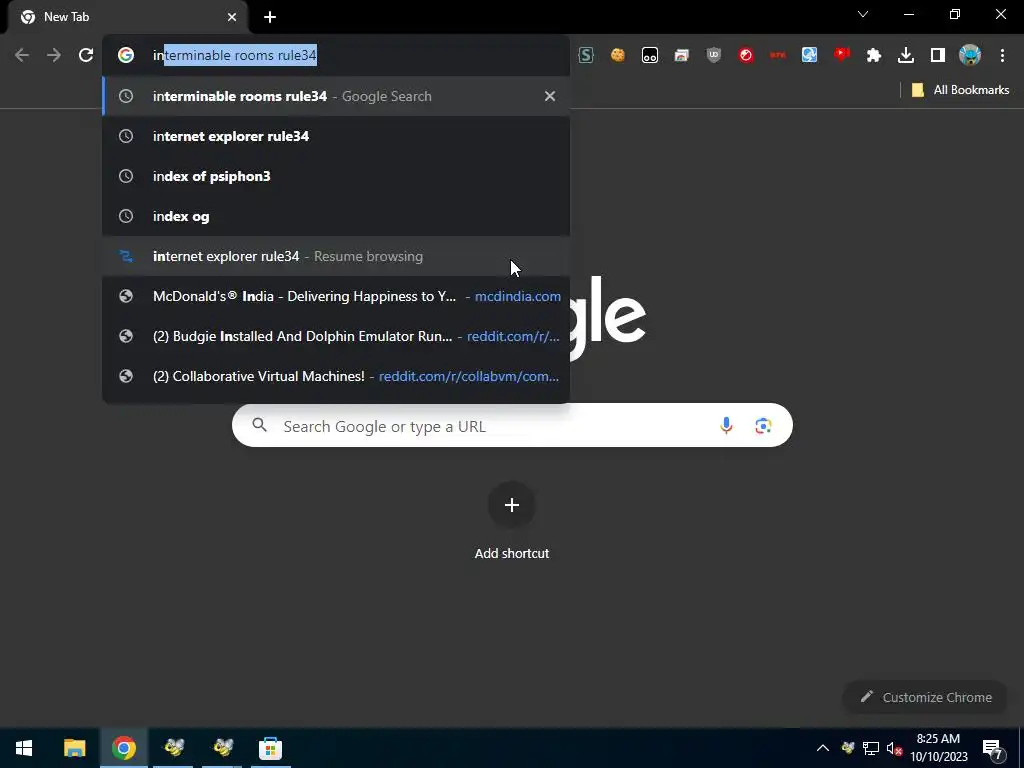Open Google Lens image search icon
1024x768 pixels.
pyautogui.click(x=763, y=426)
